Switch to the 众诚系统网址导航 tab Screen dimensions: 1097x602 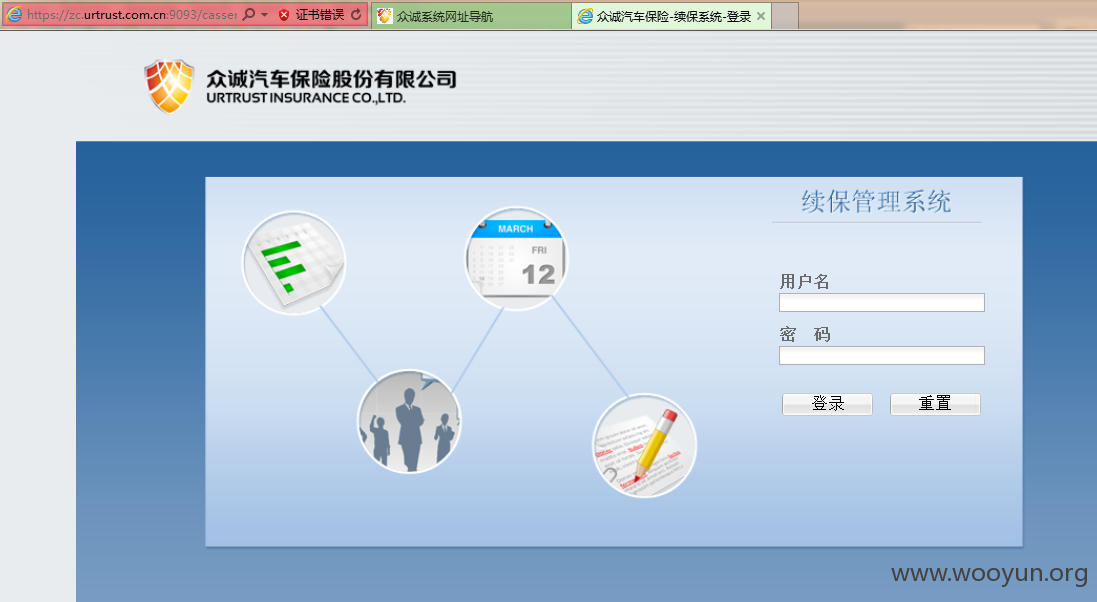472,16
